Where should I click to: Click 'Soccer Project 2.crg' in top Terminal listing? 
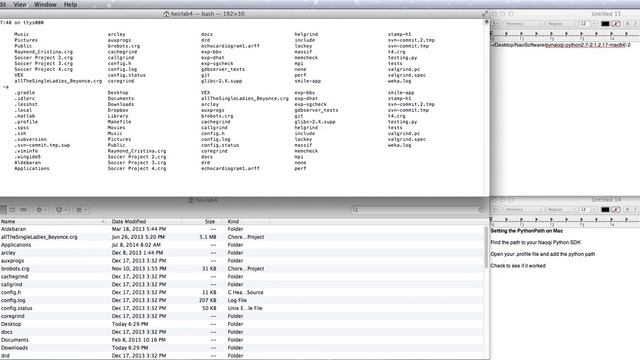click(x=43, y=58)
